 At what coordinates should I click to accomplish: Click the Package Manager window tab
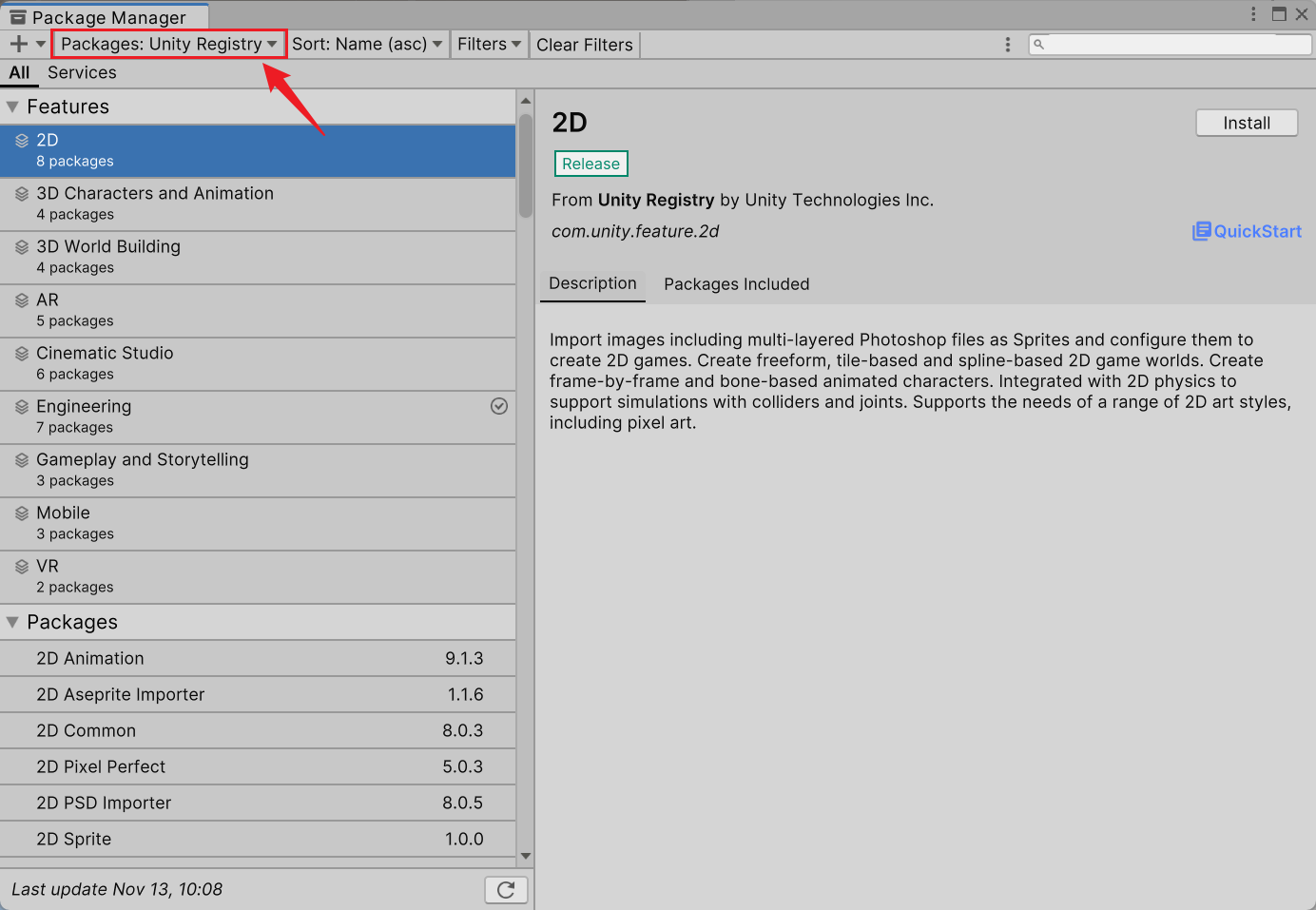[x=105, y=16]
